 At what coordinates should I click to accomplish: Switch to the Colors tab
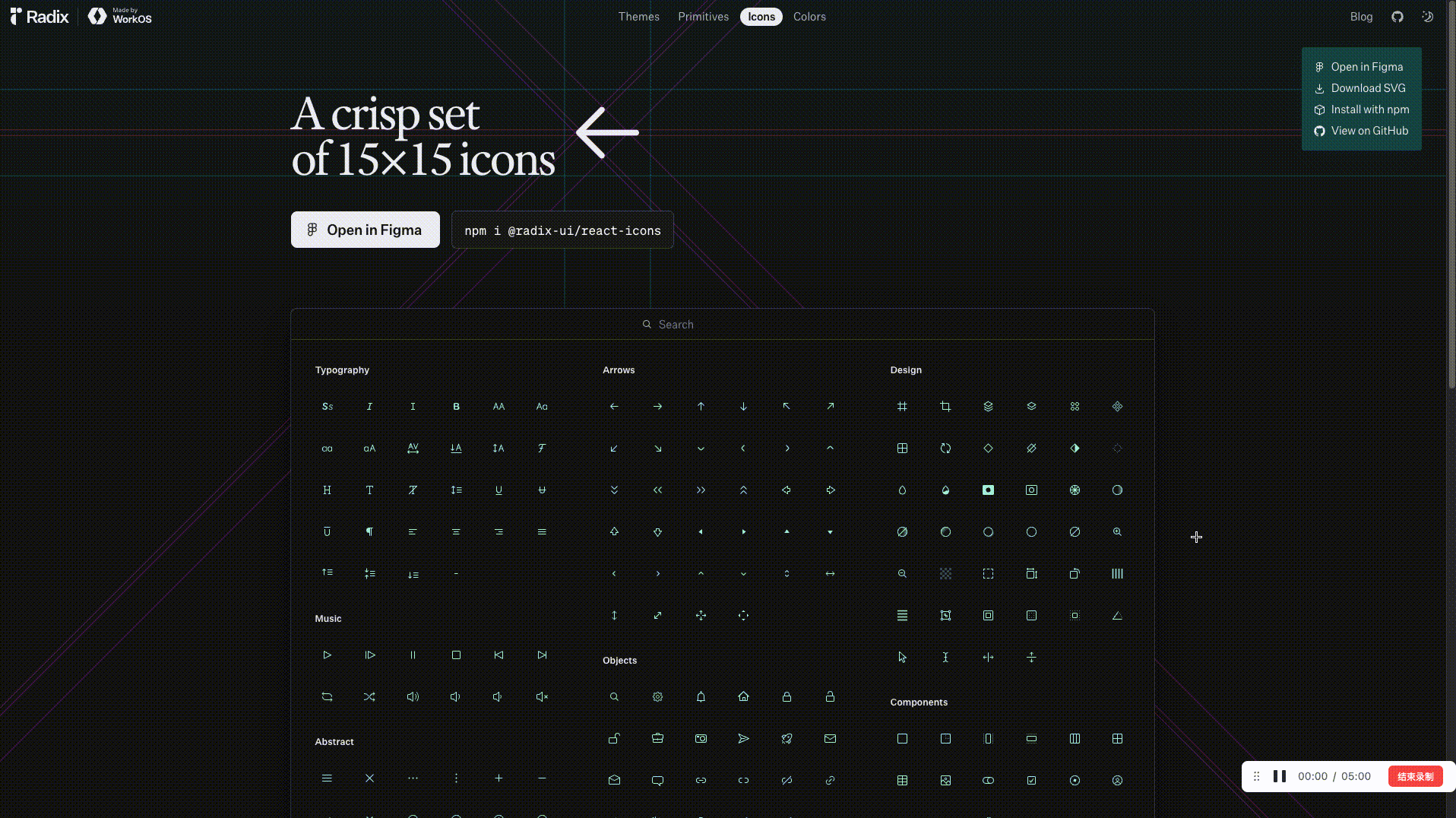click(x=809, y=17)
